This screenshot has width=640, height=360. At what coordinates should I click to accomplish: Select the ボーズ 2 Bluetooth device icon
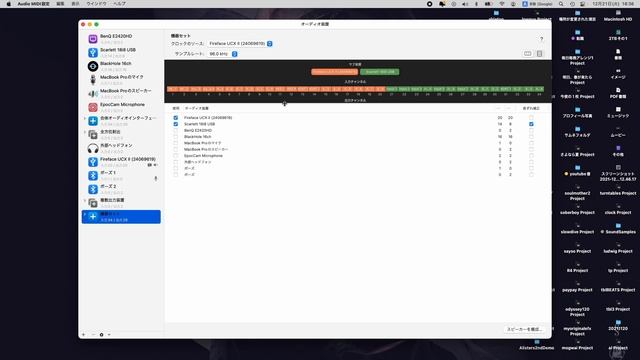93,189
